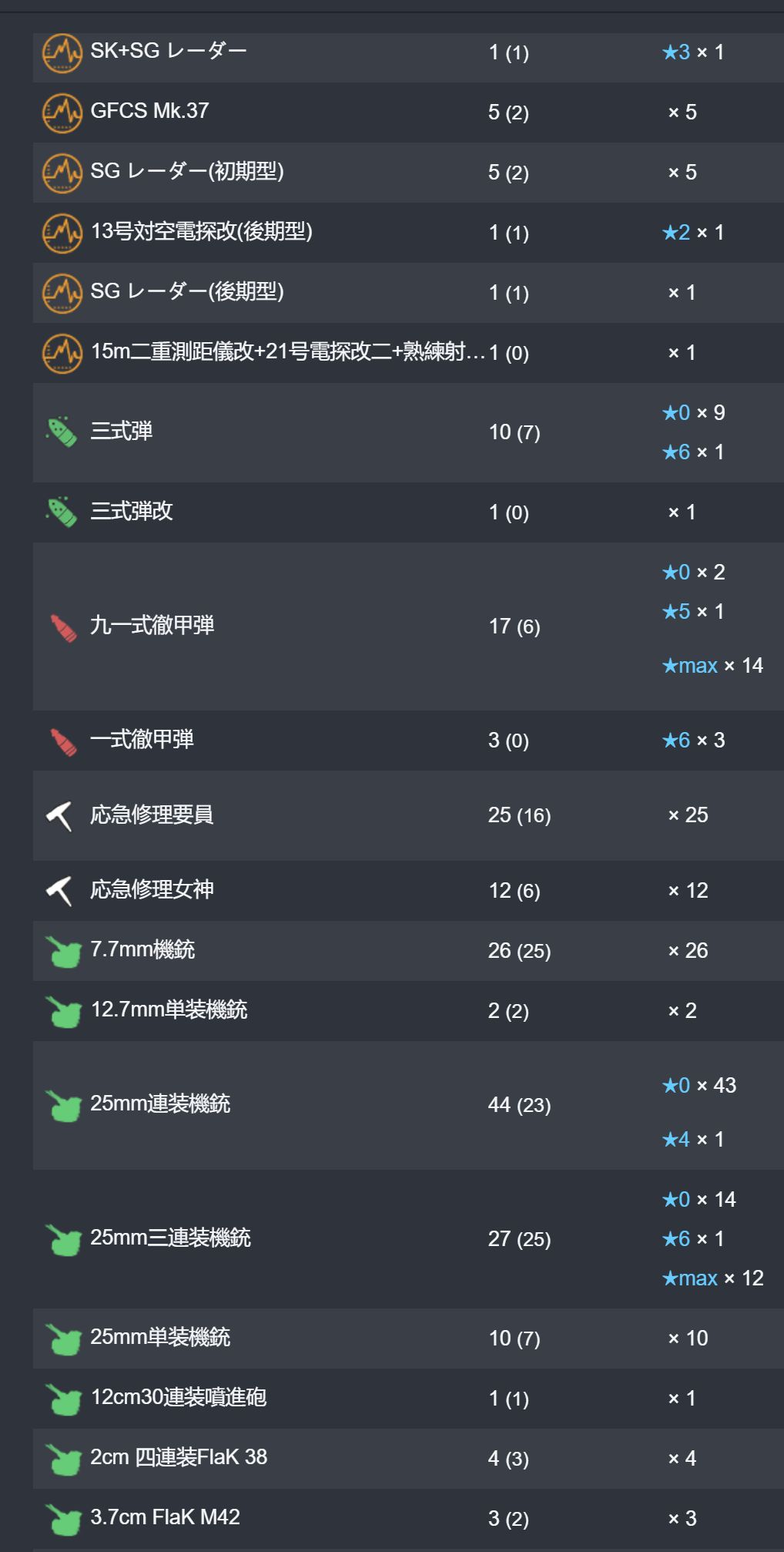The image size is (784, 1552).
Task: Click the green shell icon beside 三式弾改
Action: tap(62, 512)
